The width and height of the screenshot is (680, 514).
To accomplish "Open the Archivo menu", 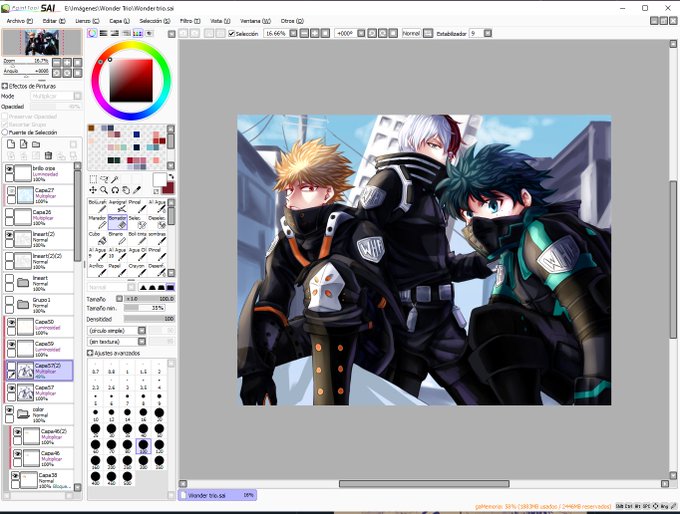I will coord(20,21).
